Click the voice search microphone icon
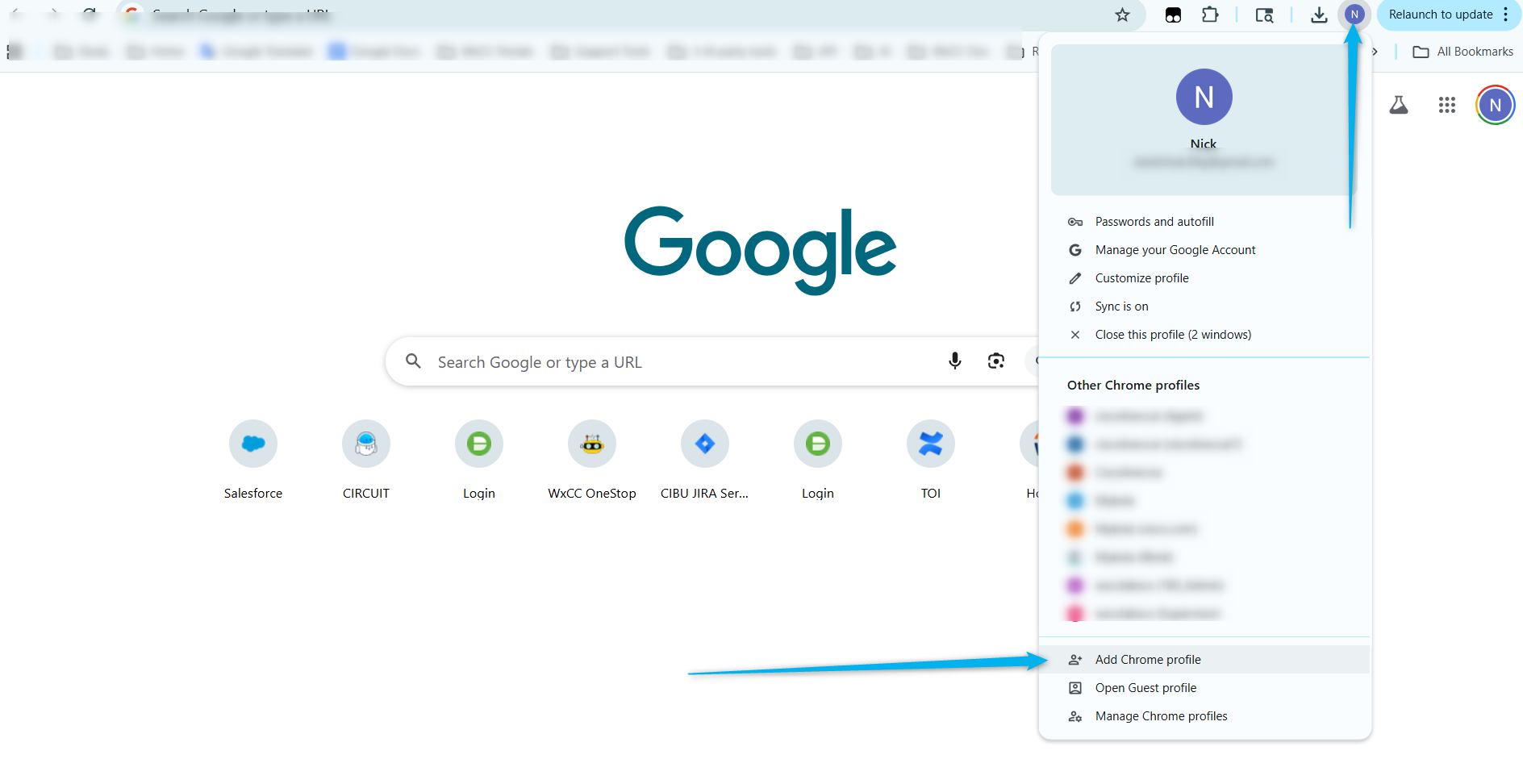The image size is (1523, 784). [954, 361]
